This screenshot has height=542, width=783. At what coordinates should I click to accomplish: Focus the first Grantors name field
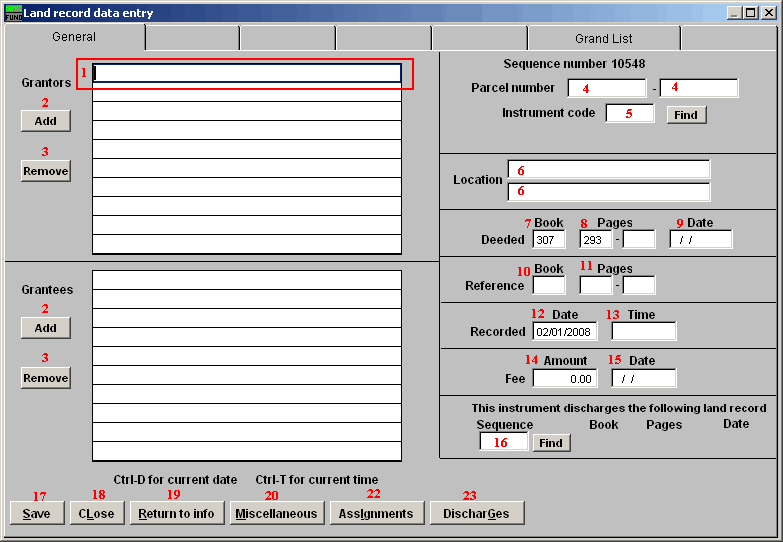coord(247,73)
